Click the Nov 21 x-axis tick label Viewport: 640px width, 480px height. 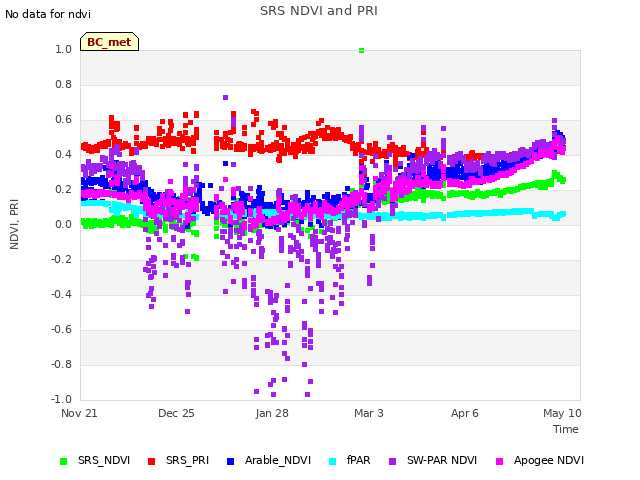[79, 413]
